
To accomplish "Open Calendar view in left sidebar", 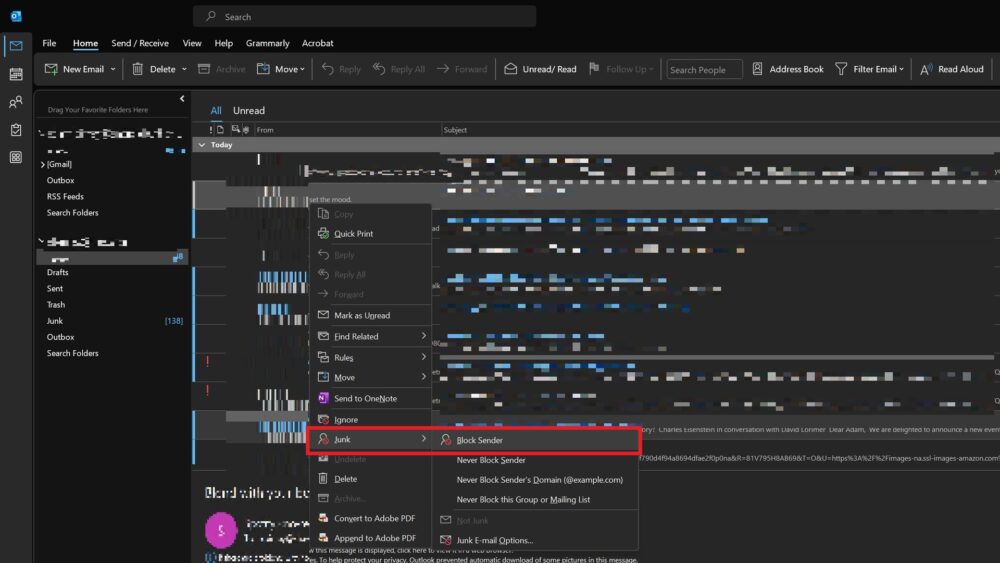I will tap(16, 74).
